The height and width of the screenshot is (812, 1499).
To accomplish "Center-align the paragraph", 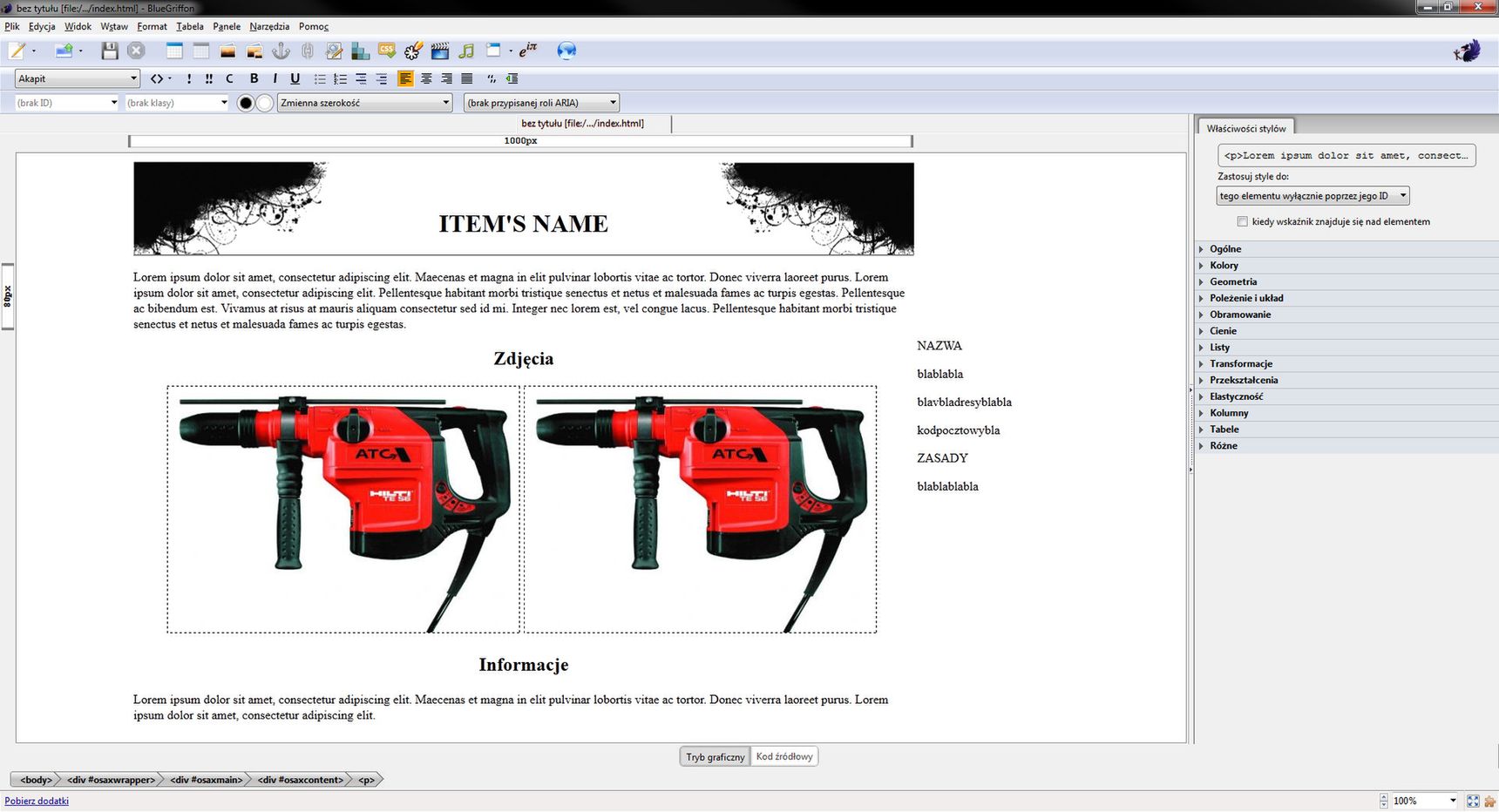I will pos(426,78).
